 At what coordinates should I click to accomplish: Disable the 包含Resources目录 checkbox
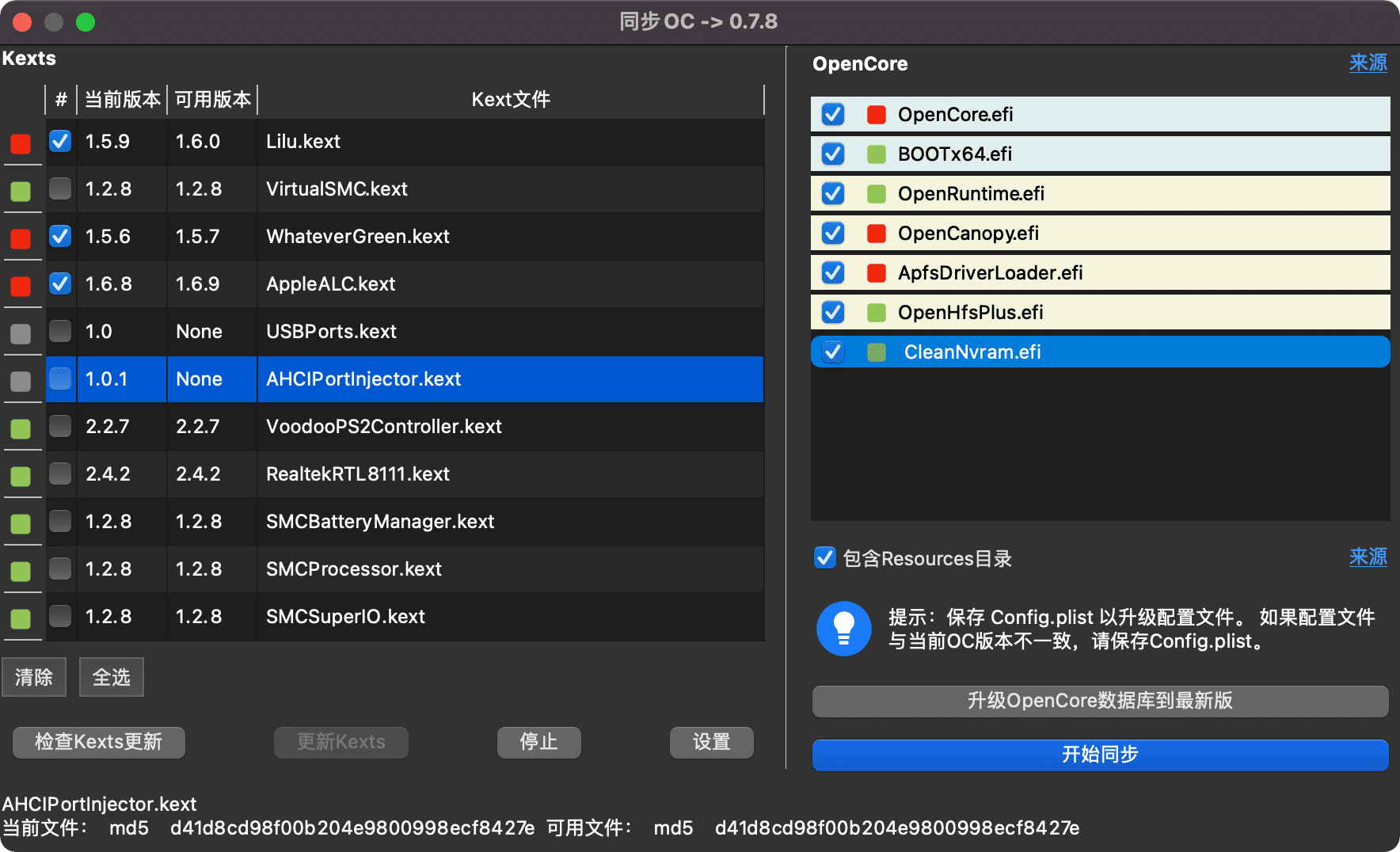(x=824, y=558)
